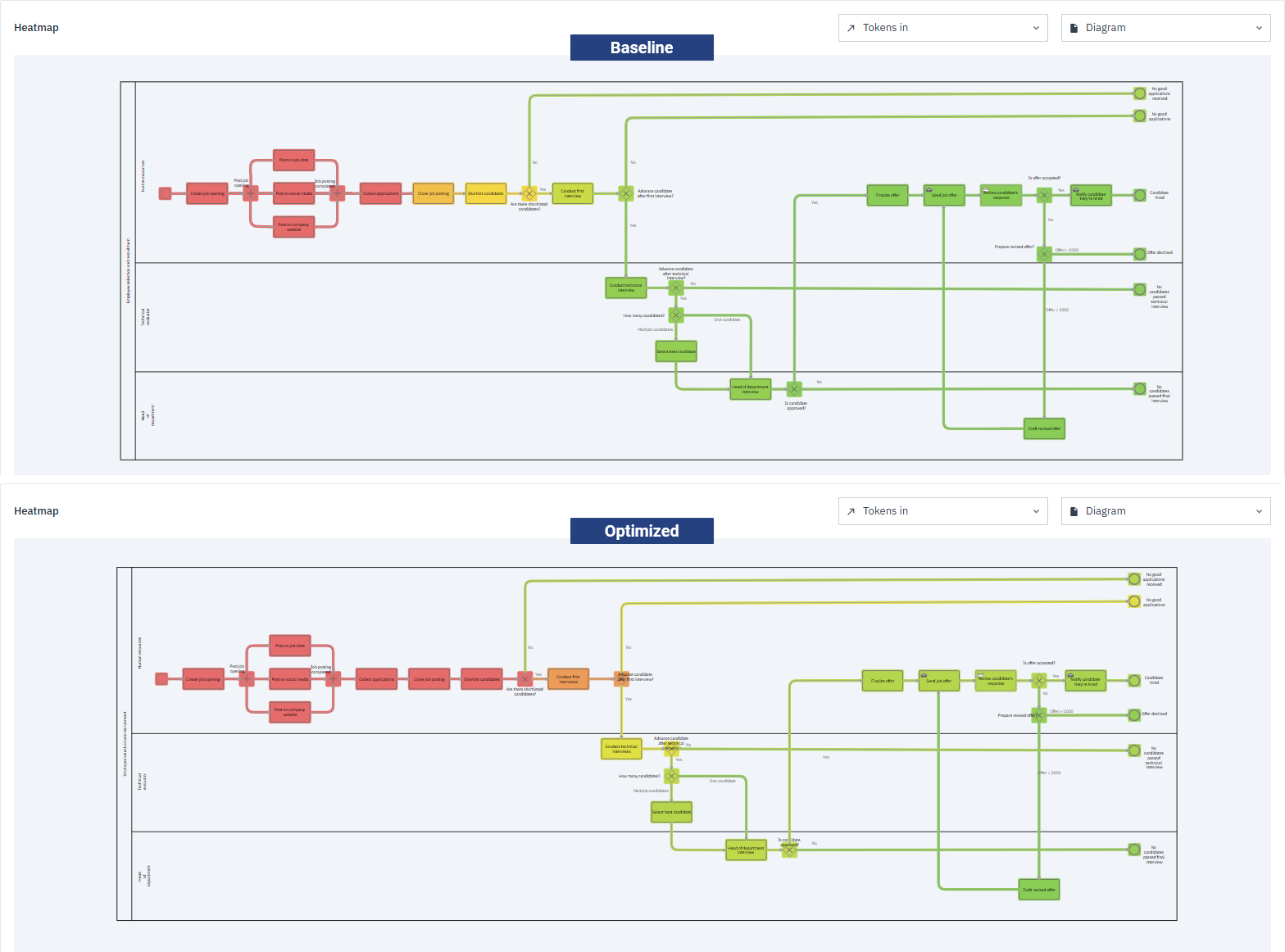Screen dimensions: 1285x952
Task: Click Baseline's 'Is candidate approved?' gateway
Action: pos(794,389)
